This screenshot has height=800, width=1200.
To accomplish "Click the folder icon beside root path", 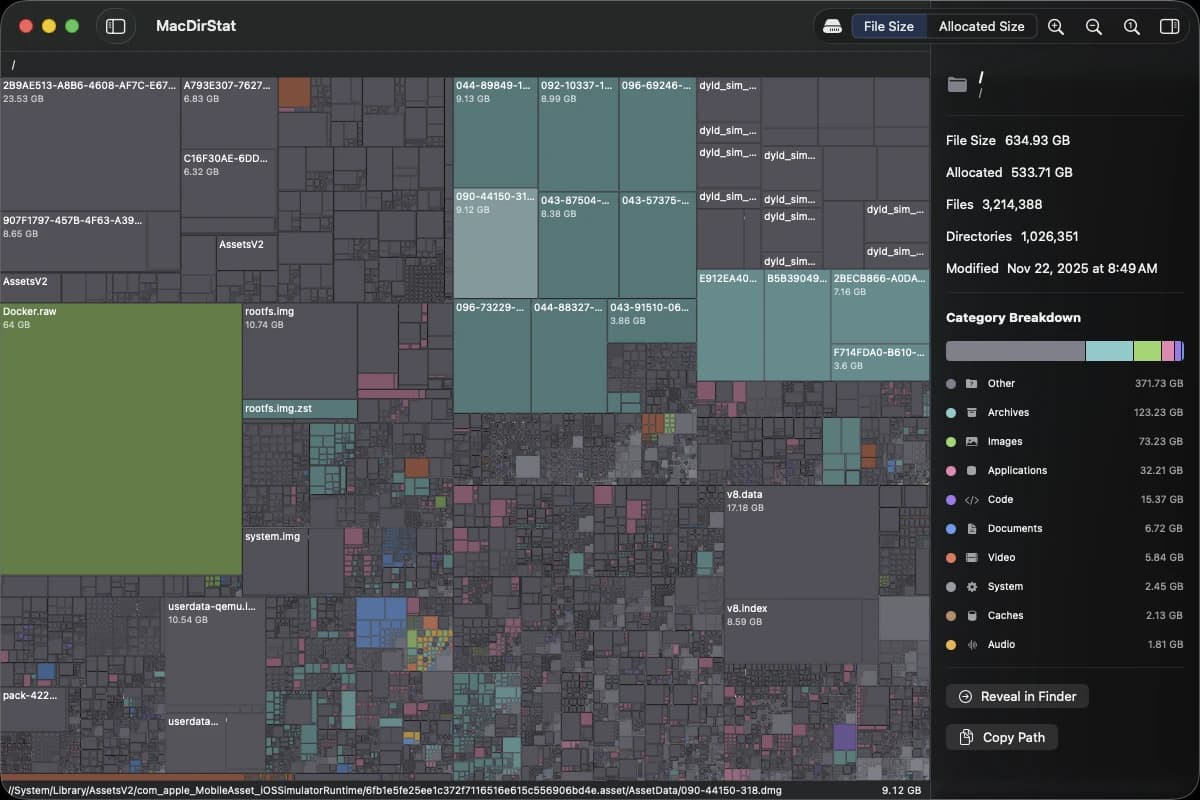I will (957, 84).
